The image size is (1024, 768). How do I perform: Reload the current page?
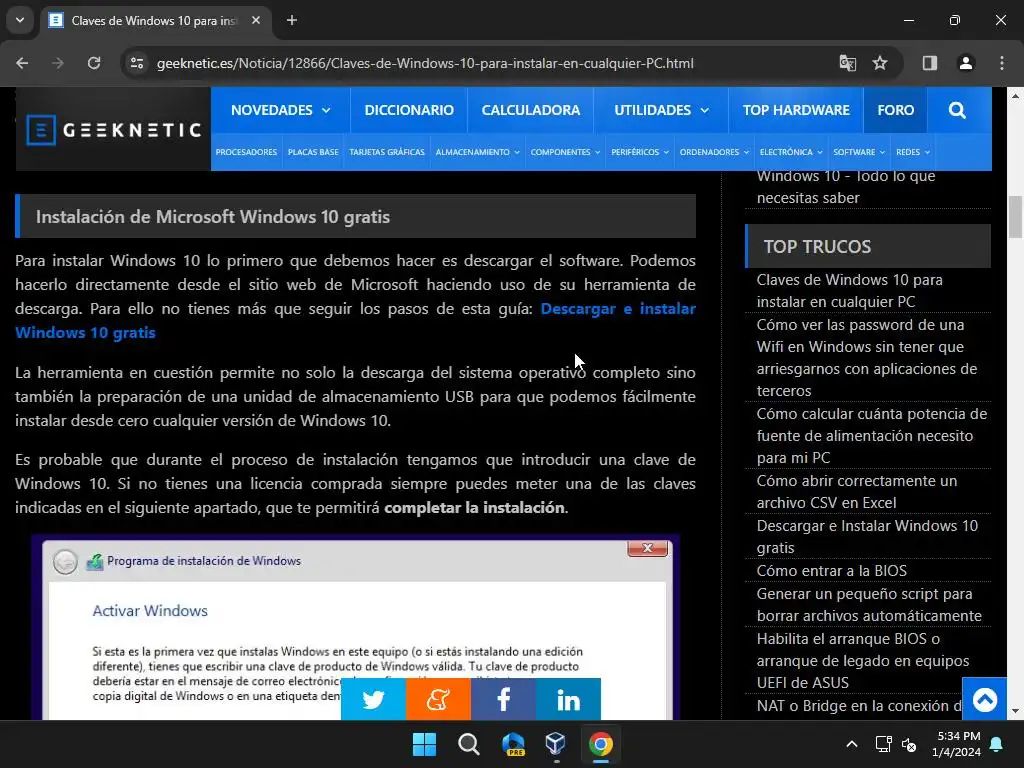(94, 63)
